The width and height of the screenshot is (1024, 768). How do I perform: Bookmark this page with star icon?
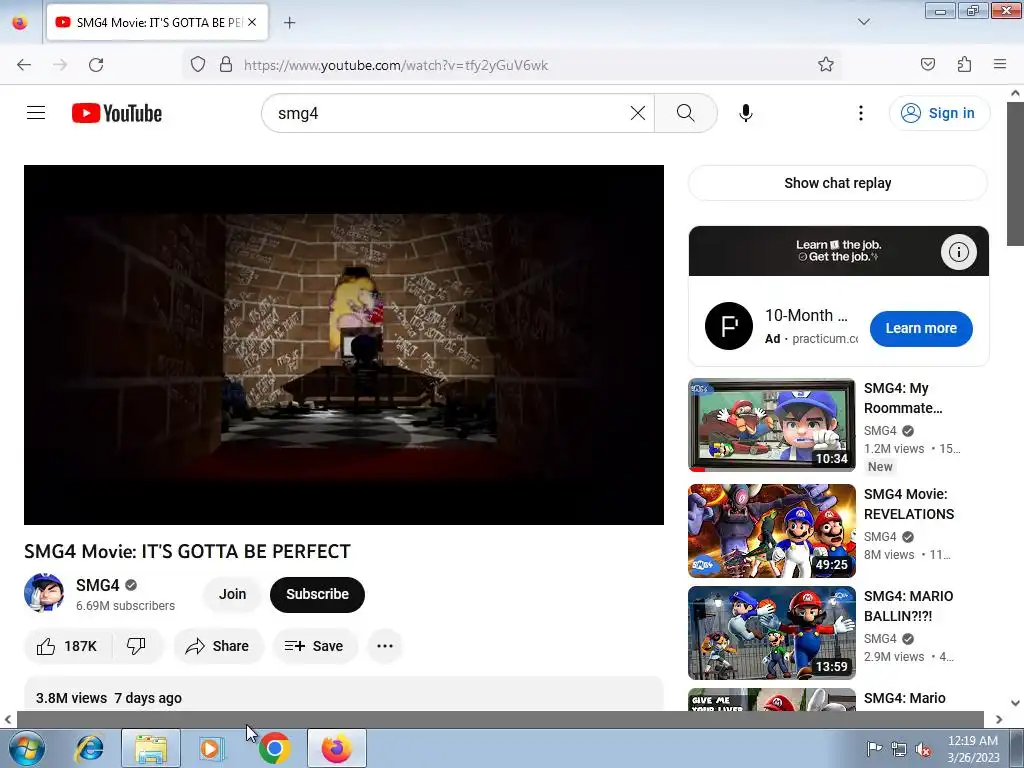click(825, 64)
